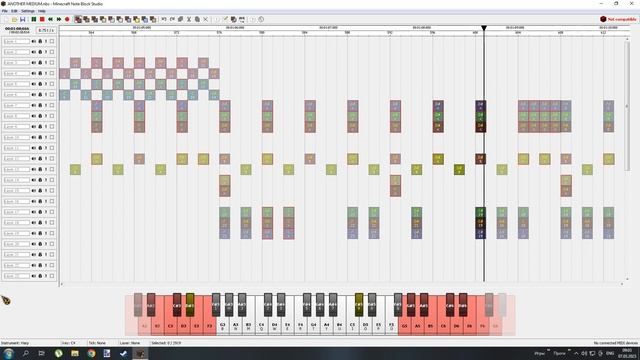Delete selection with X toolbar icon
This screenshot has width=640, height=360.
pyautogui.click(x=205, y=19)
